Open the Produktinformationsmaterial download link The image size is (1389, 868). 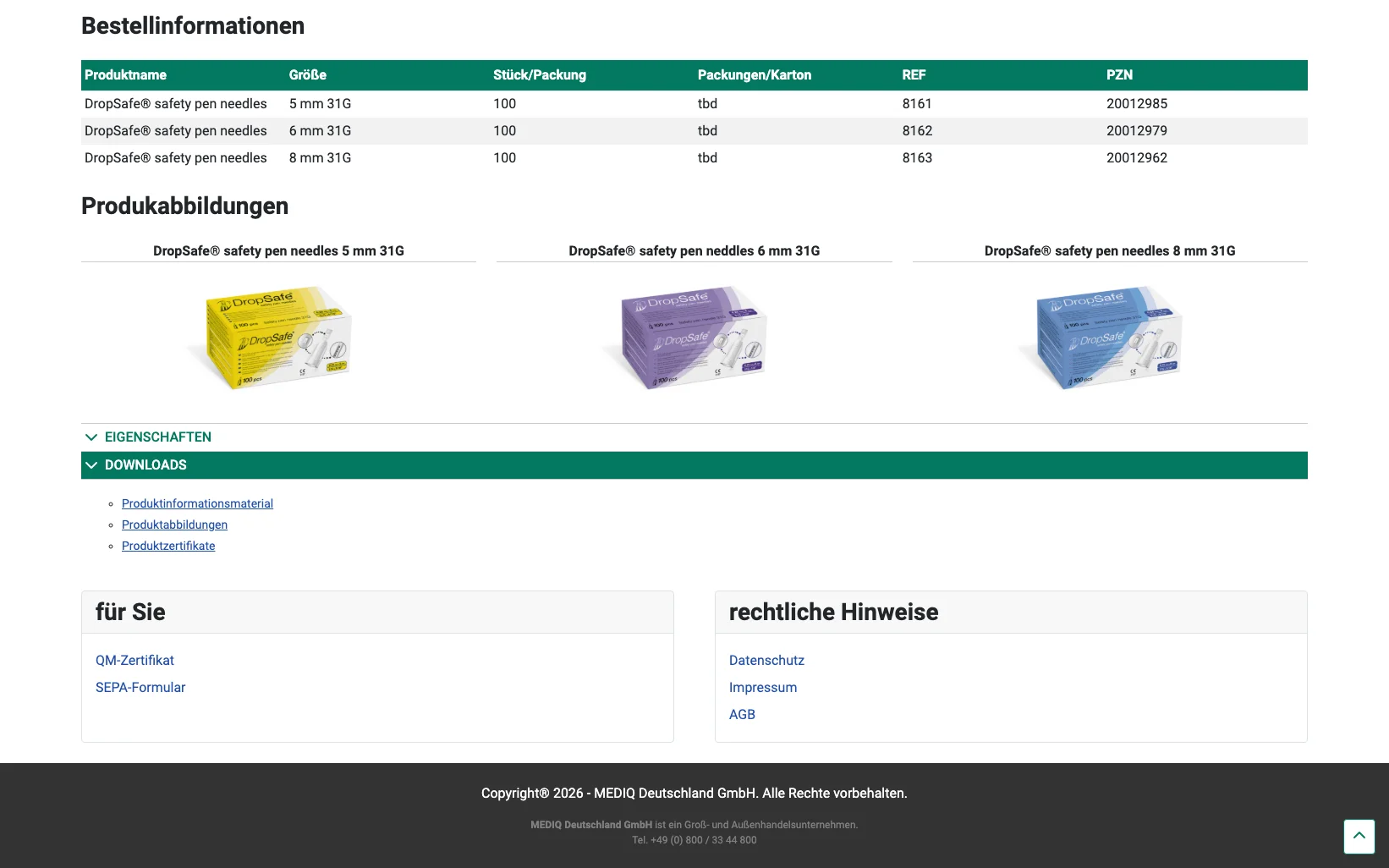point(197,503)
